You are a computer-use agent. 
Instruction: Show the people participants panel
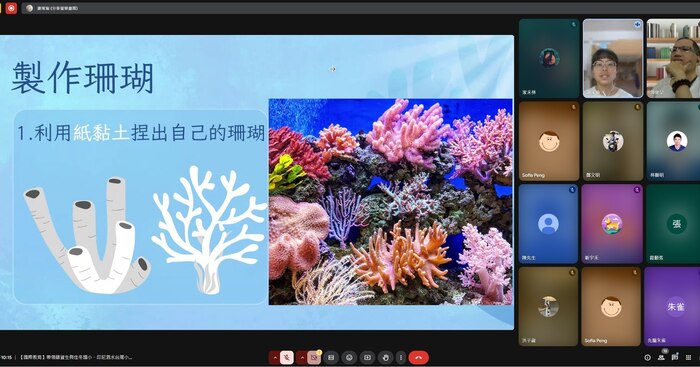(661, 358)
